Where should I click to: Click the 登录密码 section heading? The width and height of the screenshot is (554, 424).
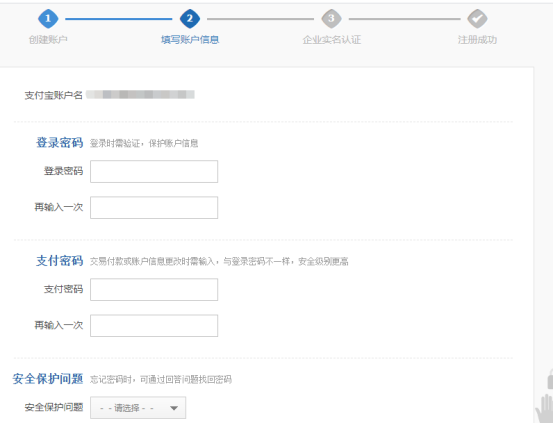60,142
